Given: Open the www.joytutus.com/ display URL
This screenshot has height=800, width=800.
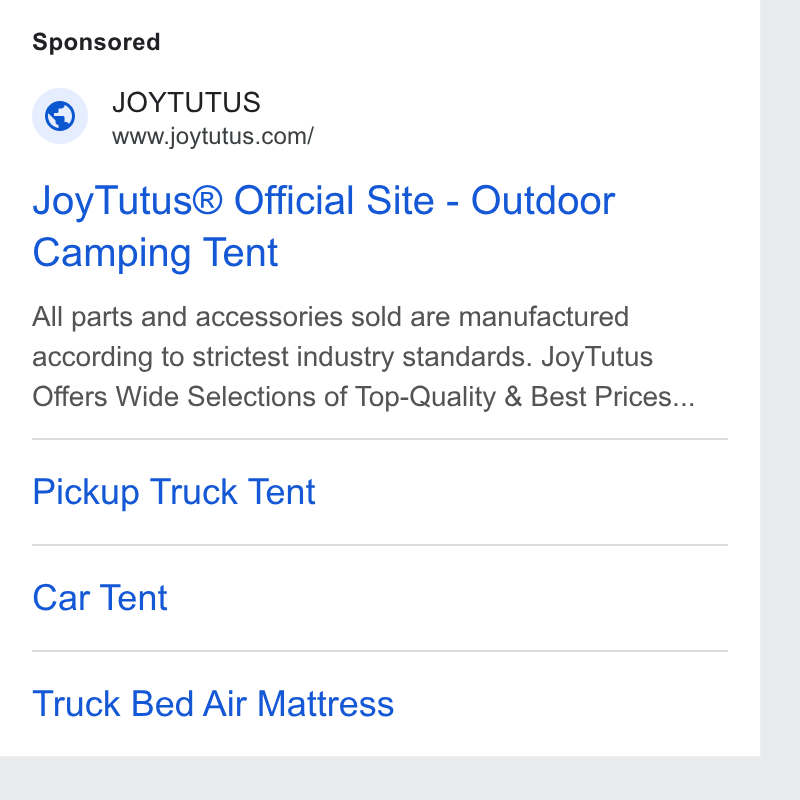Looking at the screenshot, I should click(213, 137).
